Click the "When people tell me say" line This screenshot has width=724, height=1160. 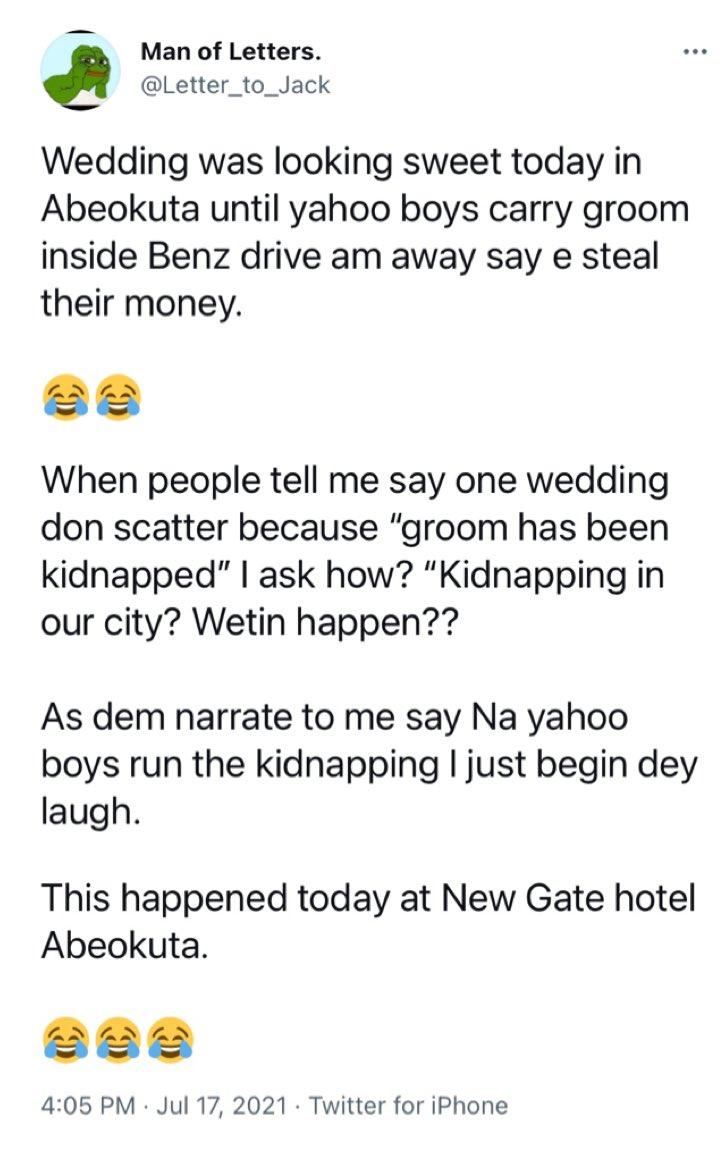point(354,482)
